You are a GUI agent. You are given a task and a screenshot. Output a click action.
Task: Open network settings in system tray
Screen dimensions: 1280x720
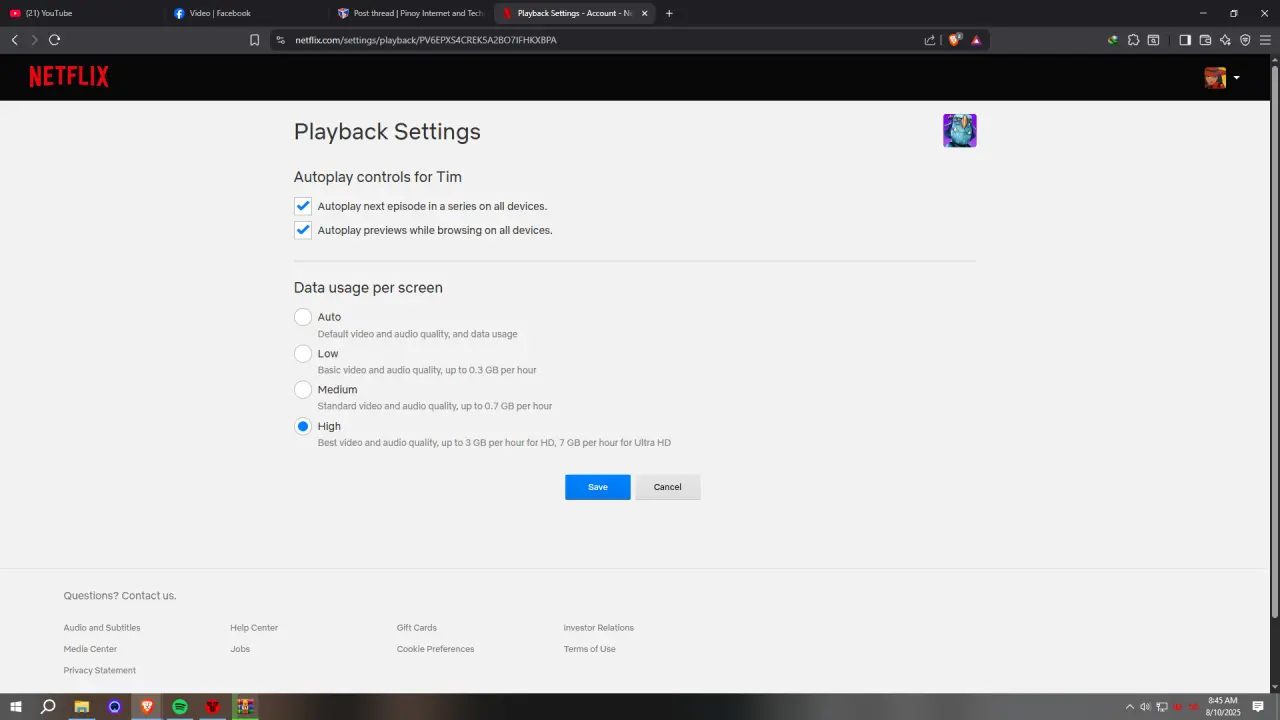[x=1162, y=707]
